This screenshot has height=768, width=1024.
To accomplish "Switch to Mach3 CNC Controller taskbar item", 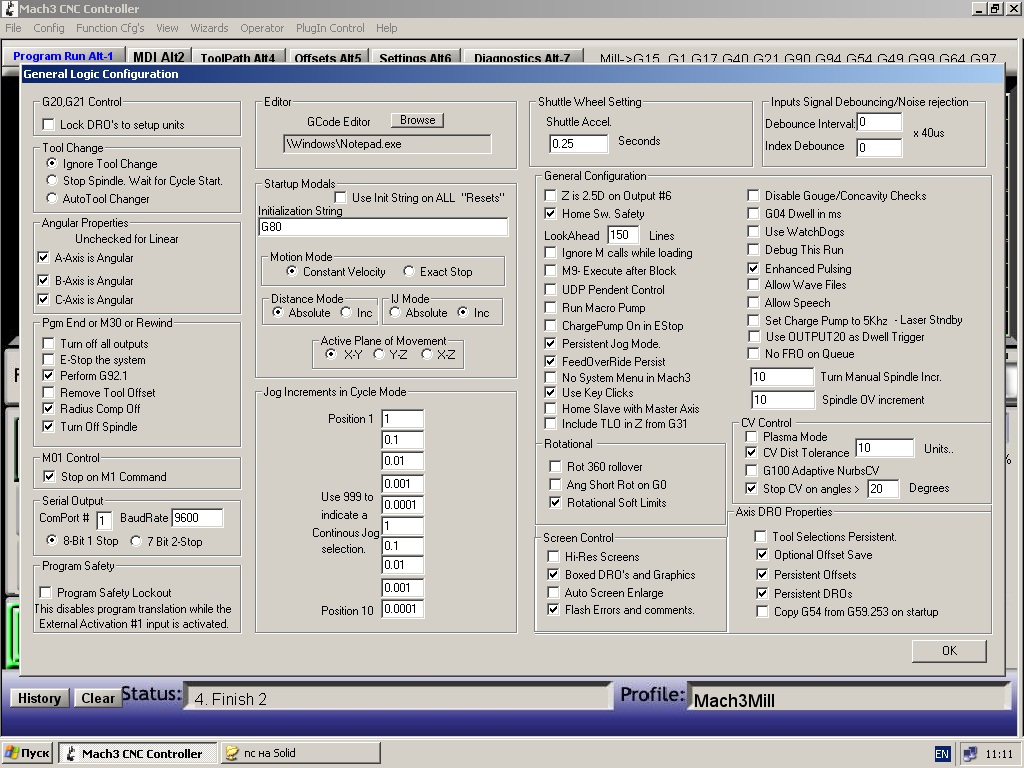I will (138, 753).
